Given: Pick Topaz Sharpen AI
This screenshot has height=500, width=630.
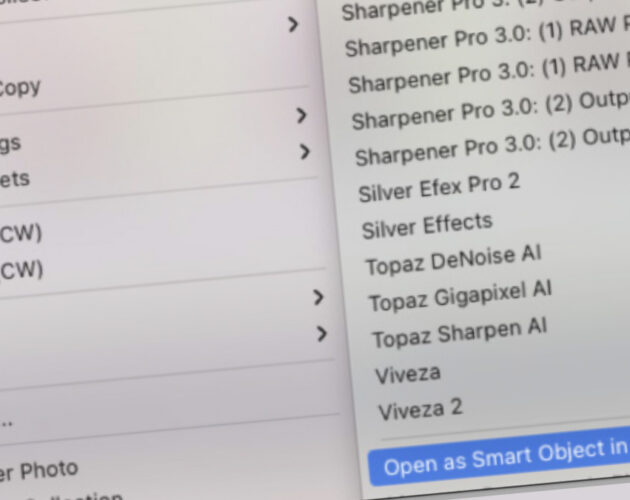Looking at the screenshot, I should pyautogui.click(x=459, y=333).
